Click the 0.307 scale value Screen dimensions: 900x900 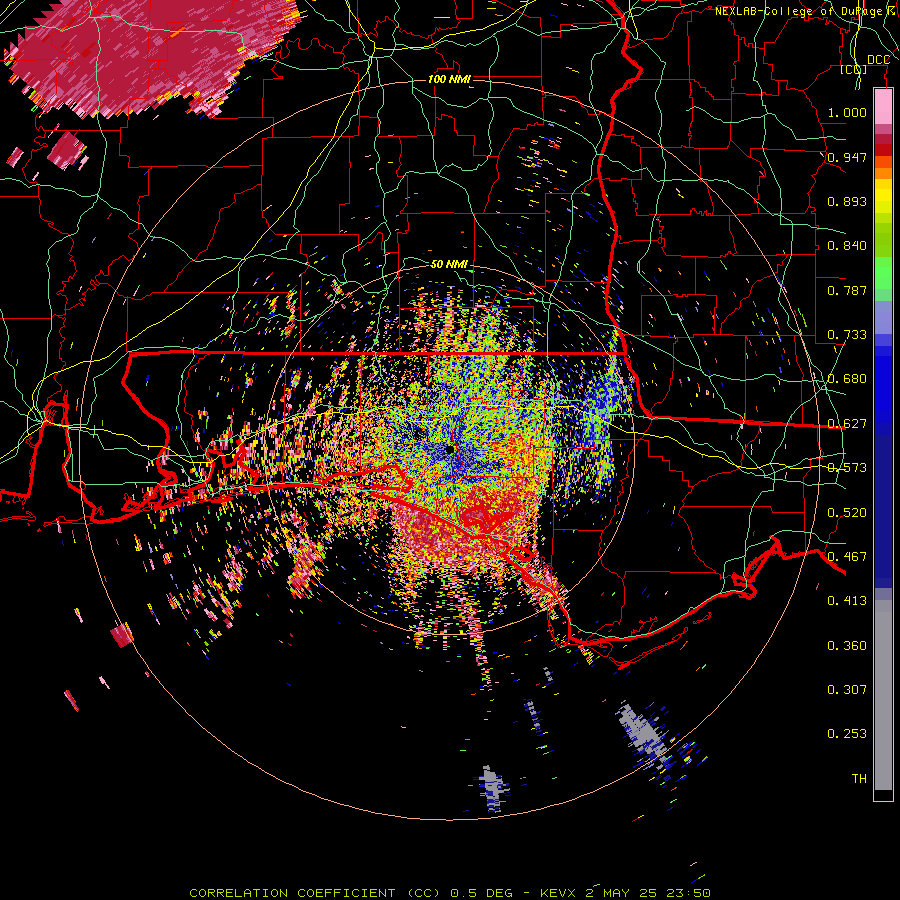click(847, 690)
